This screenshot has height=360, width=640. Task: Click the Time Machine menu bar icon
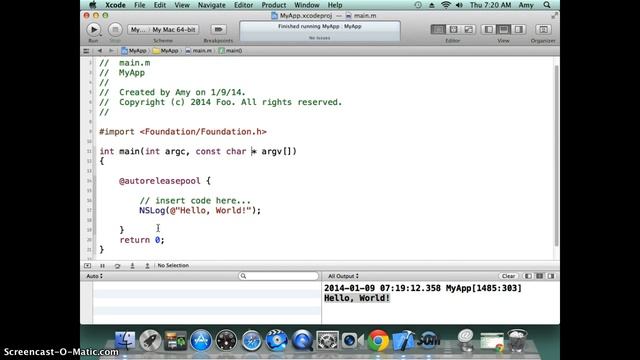pyautogui.click(x=418, y=5)
